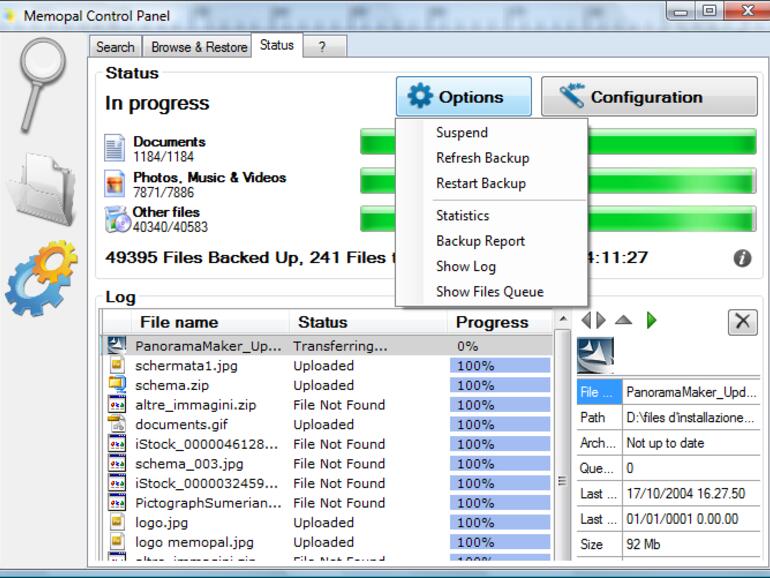
Task: Open Backup Report menu item
Action: pyautogui.click(x=480, y=241)
